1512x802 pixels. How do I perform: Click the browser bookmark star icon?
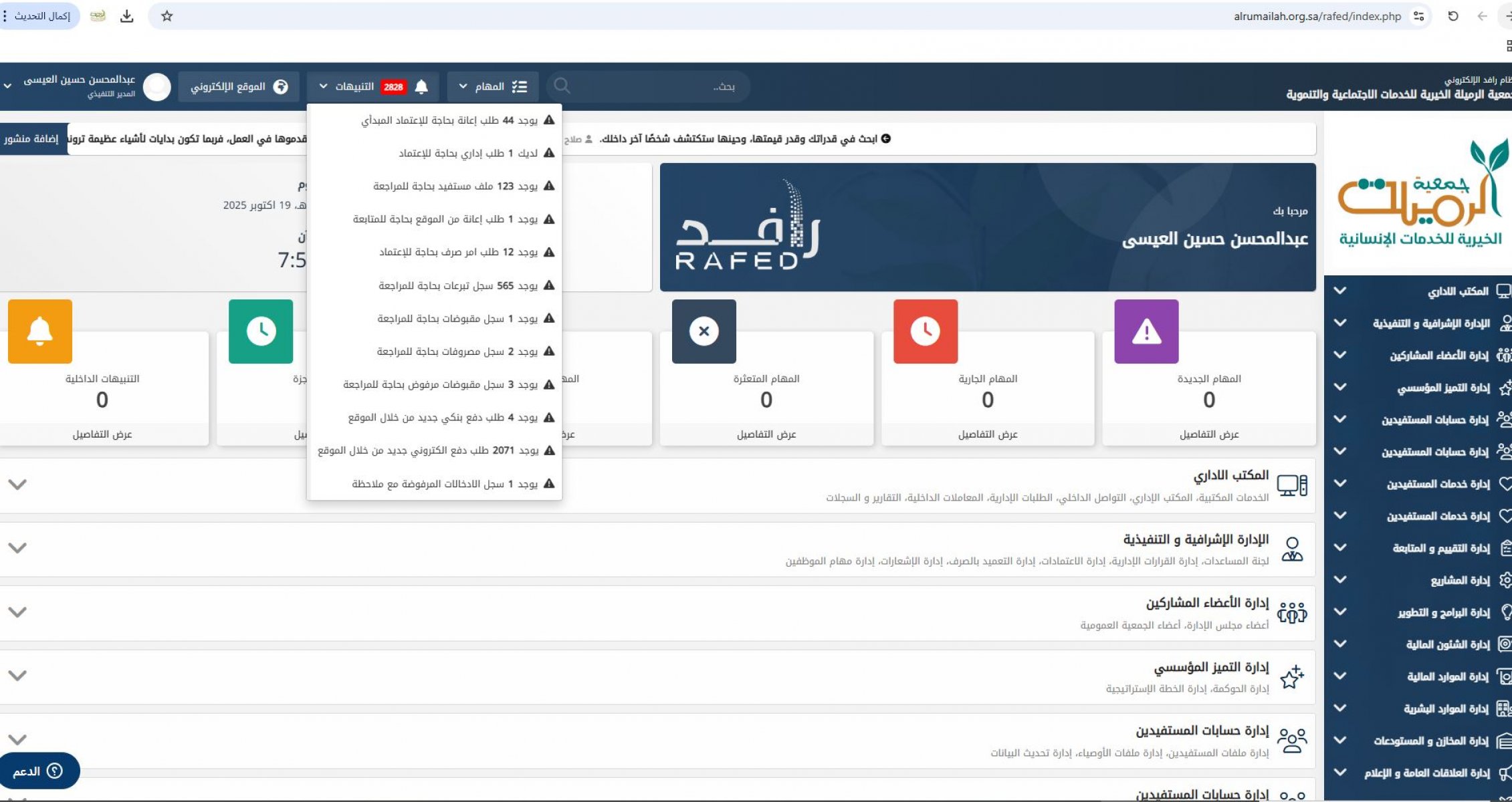[167, 16]
